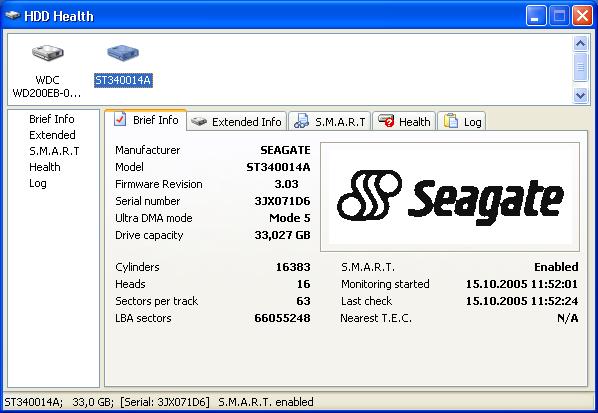Choose Health in the left sidebar
The width and height of the screenshot is (598, 413).
tap(45, 167)
